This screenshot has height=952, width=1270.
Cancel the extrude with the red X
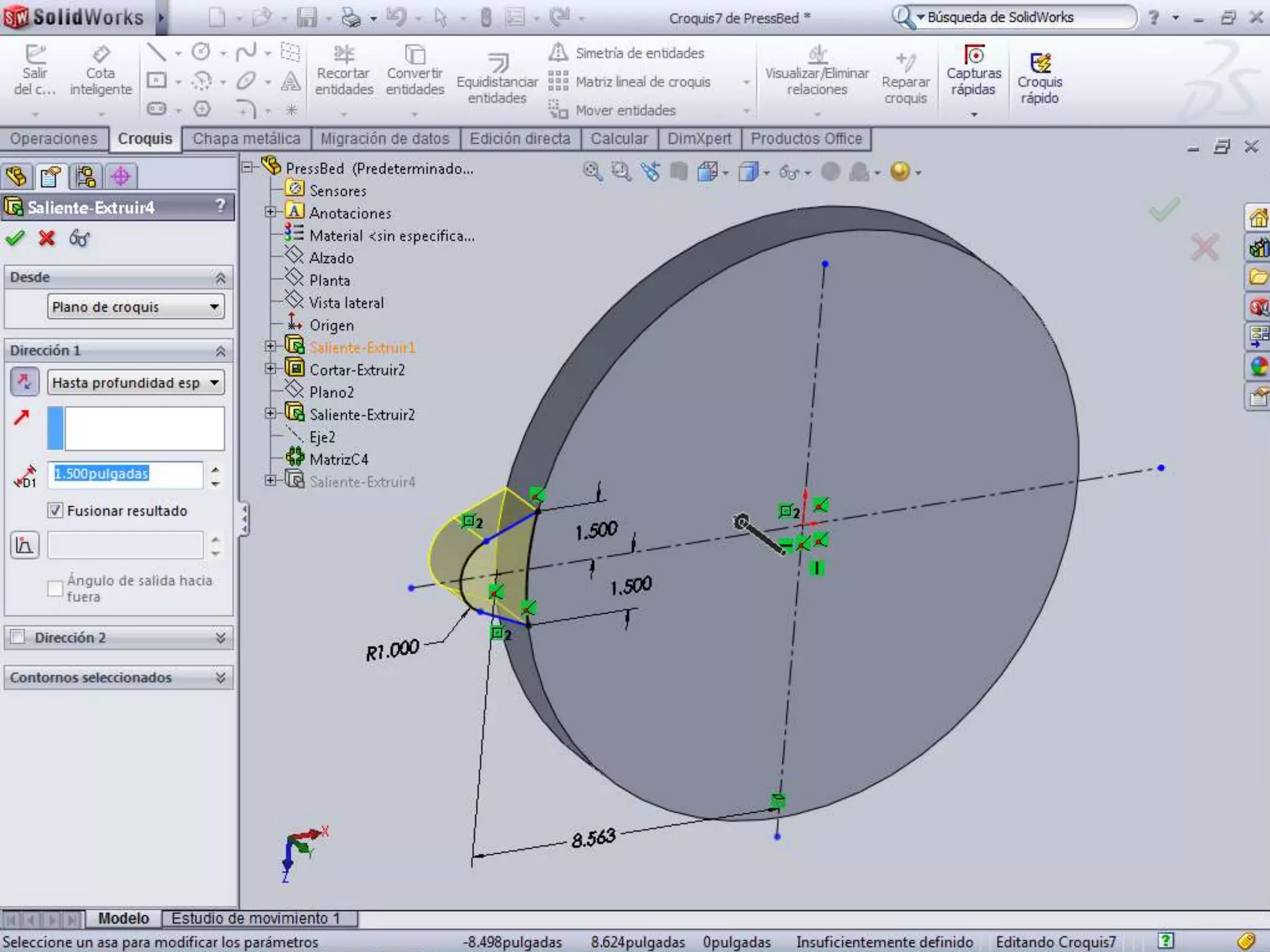(x=47, y=238)
